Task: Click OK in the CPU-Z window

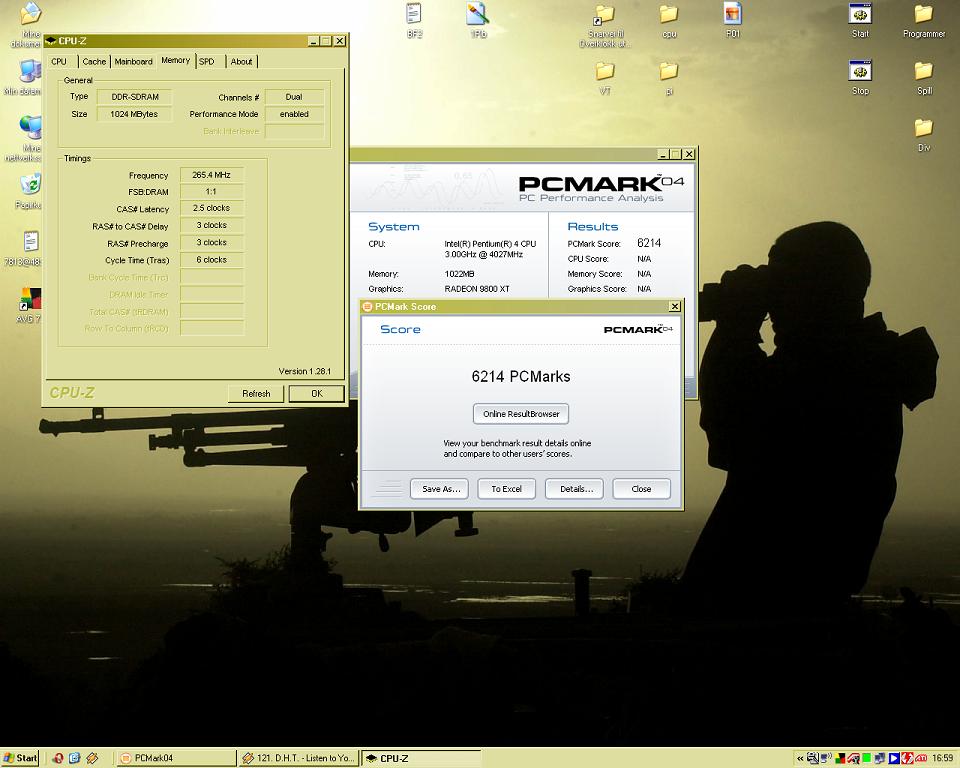Action: 317,393
